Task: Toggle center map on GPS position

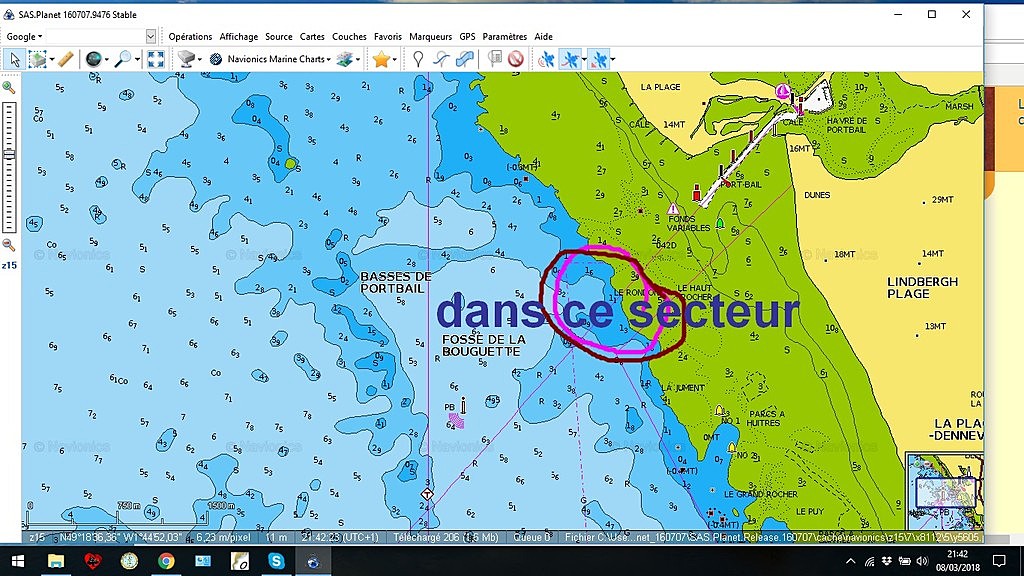Action: [599, 59]
